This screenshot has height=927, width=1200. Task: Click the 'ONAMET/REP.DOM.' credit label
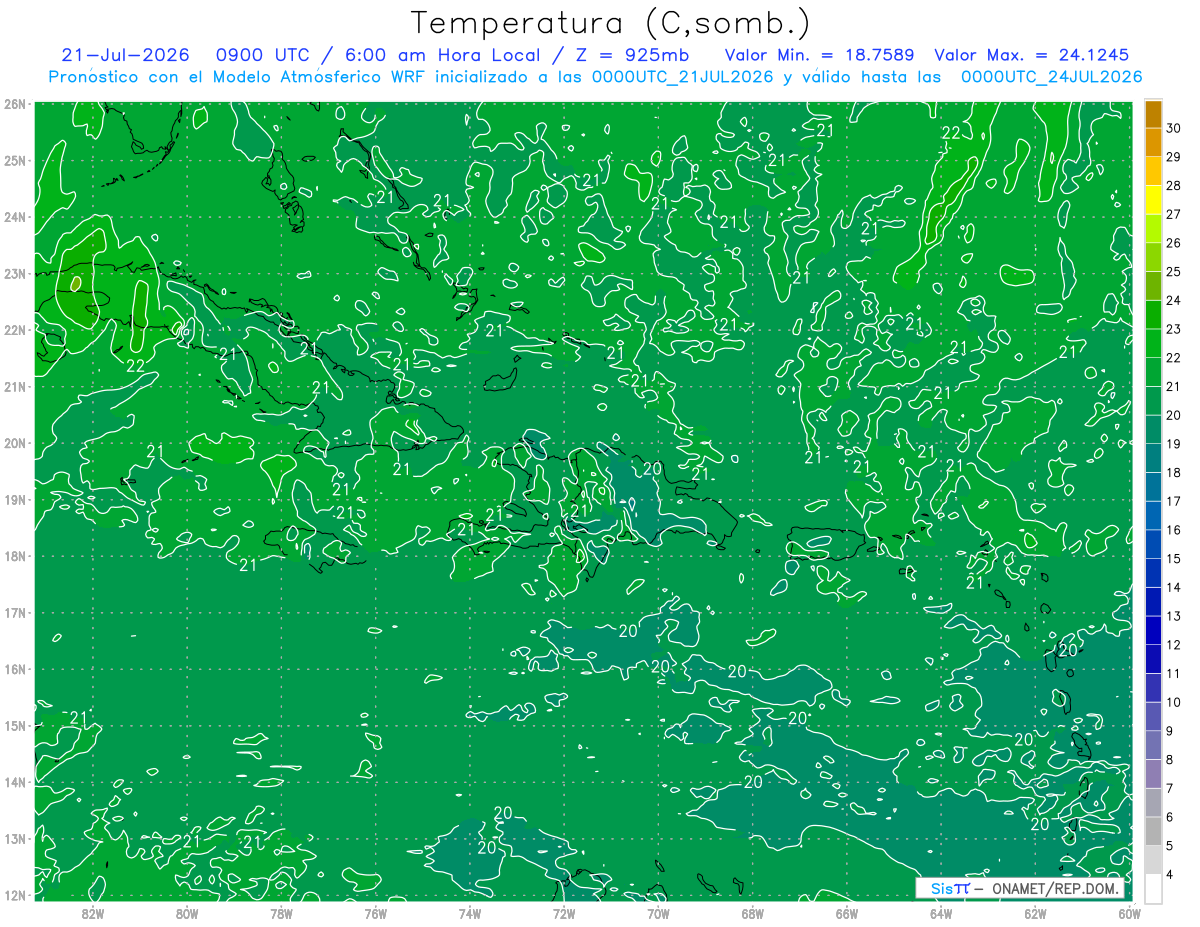pyautogui.click(x=1055, y=888)
